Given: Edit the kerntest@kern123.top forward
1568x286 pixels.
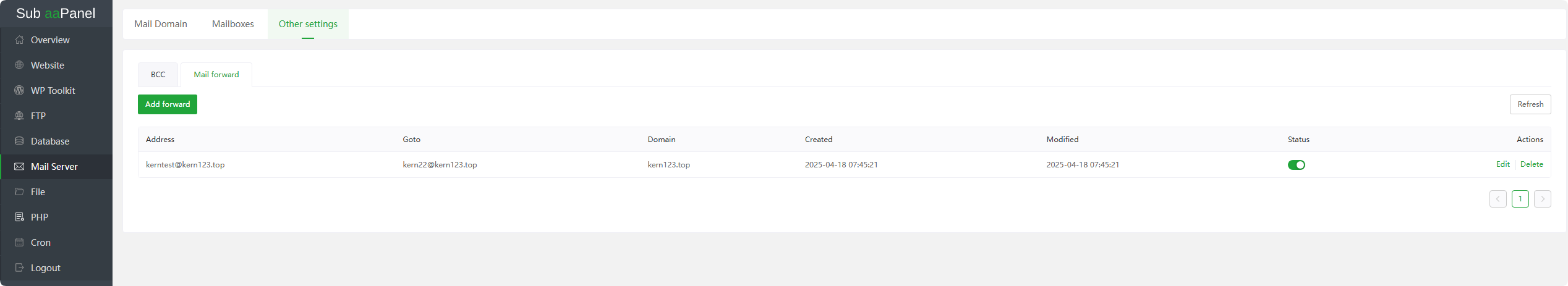Looking at the screenshot, I should pos(1502,164).
